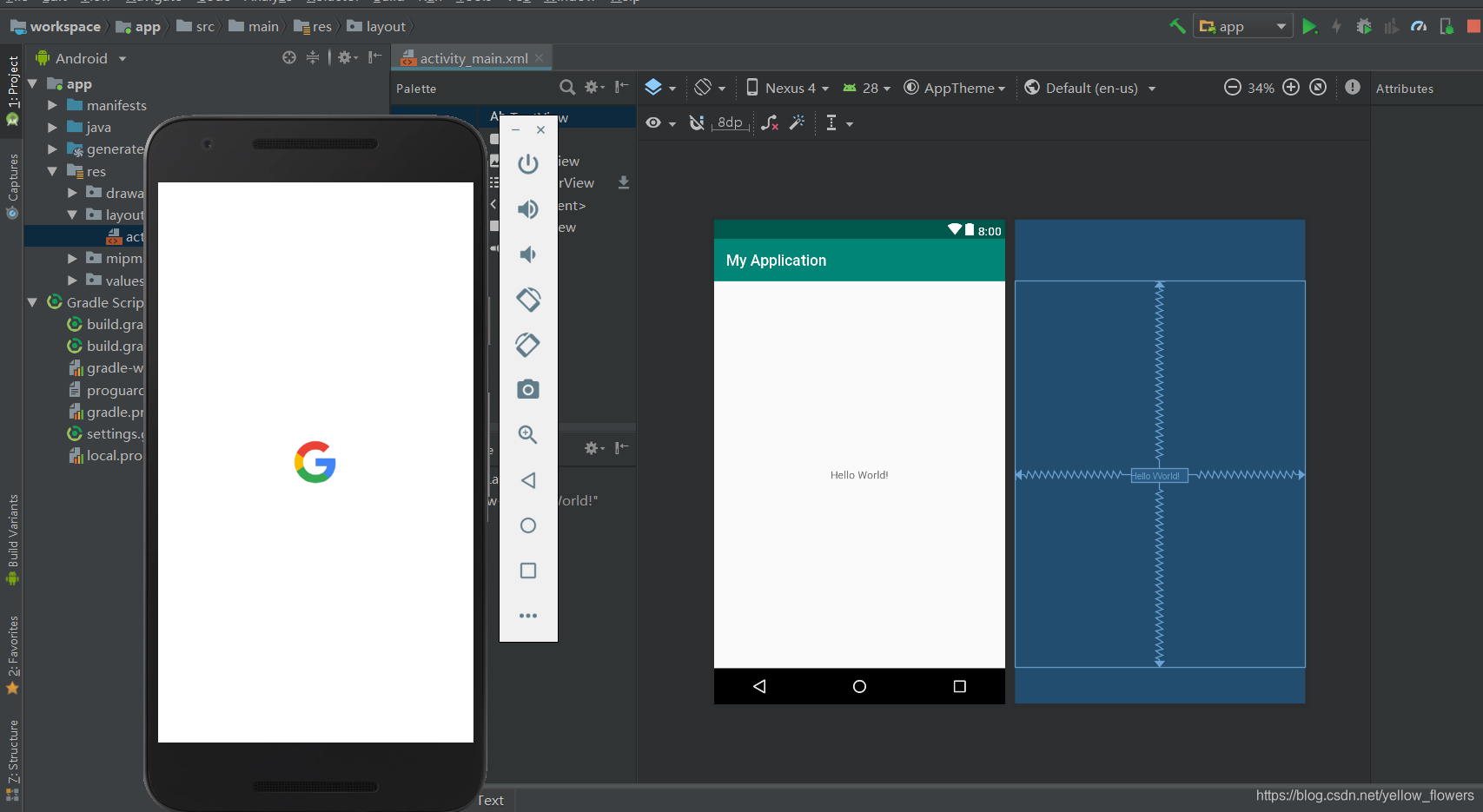Hide the Palette panel
1483x812 pixels.
pyautogui.click(x=622, y=87)
